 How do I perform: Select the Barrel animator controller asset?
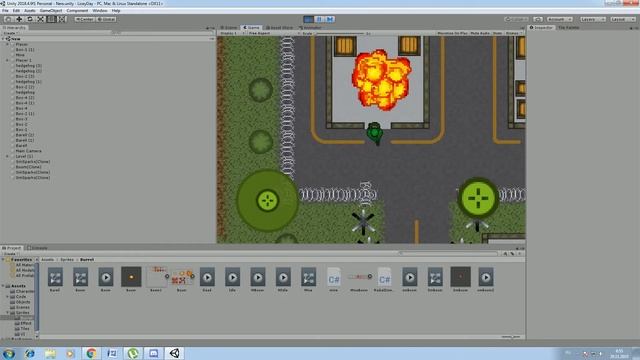pos(55,279)
